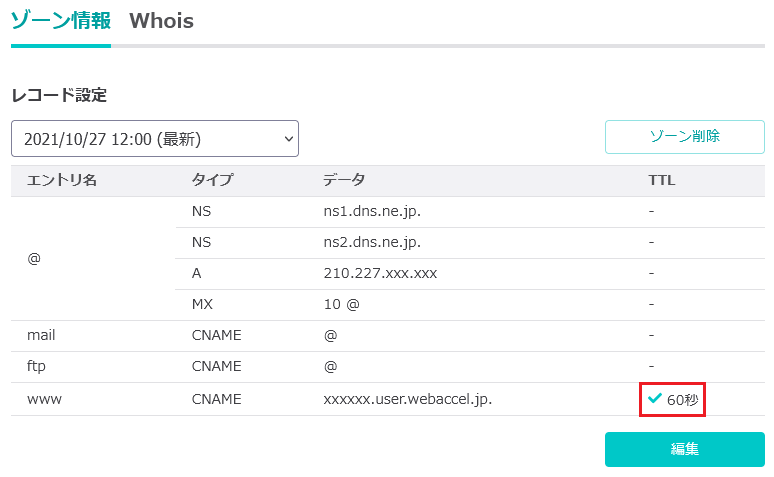Click the ns1.dns.ne.jp. record data
The width and height of the screenshot is (774, 477).
click(x=372, y=211)
